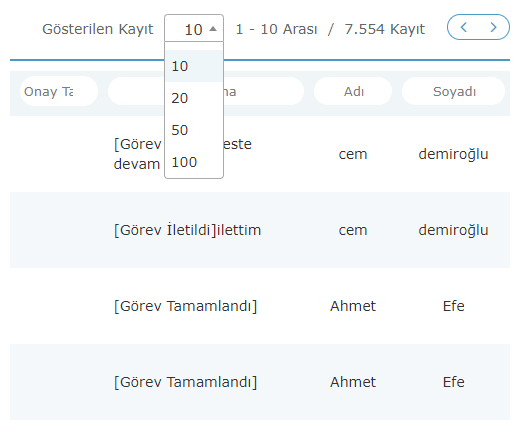Click cem in the first row
This screenshot has height=432, width=522.
353,154
